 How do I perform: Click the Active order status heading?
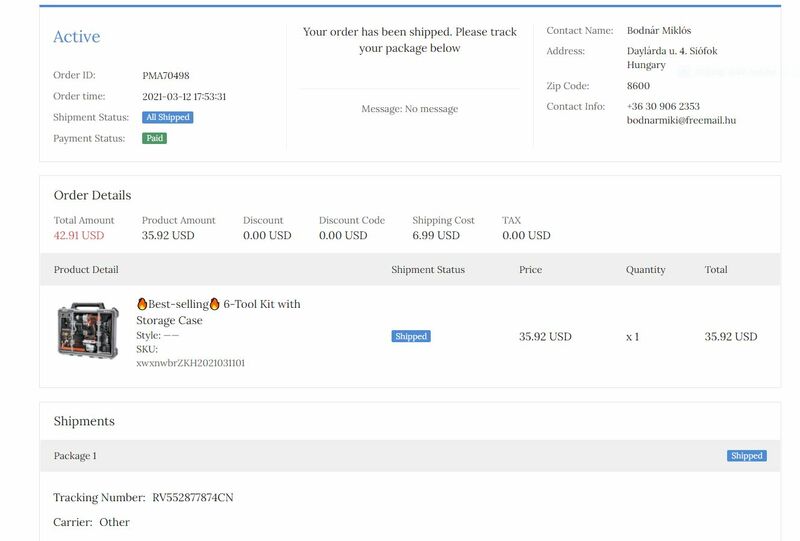[x=77, y=37]
